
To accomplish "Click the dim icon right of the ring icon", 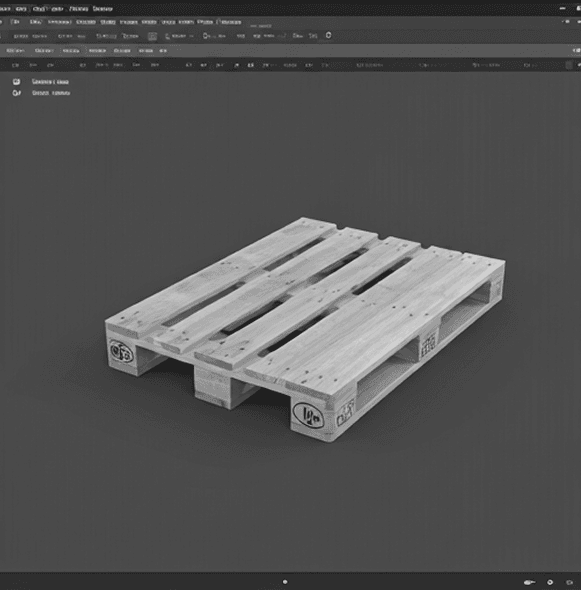I will click(x=569, y=582).
